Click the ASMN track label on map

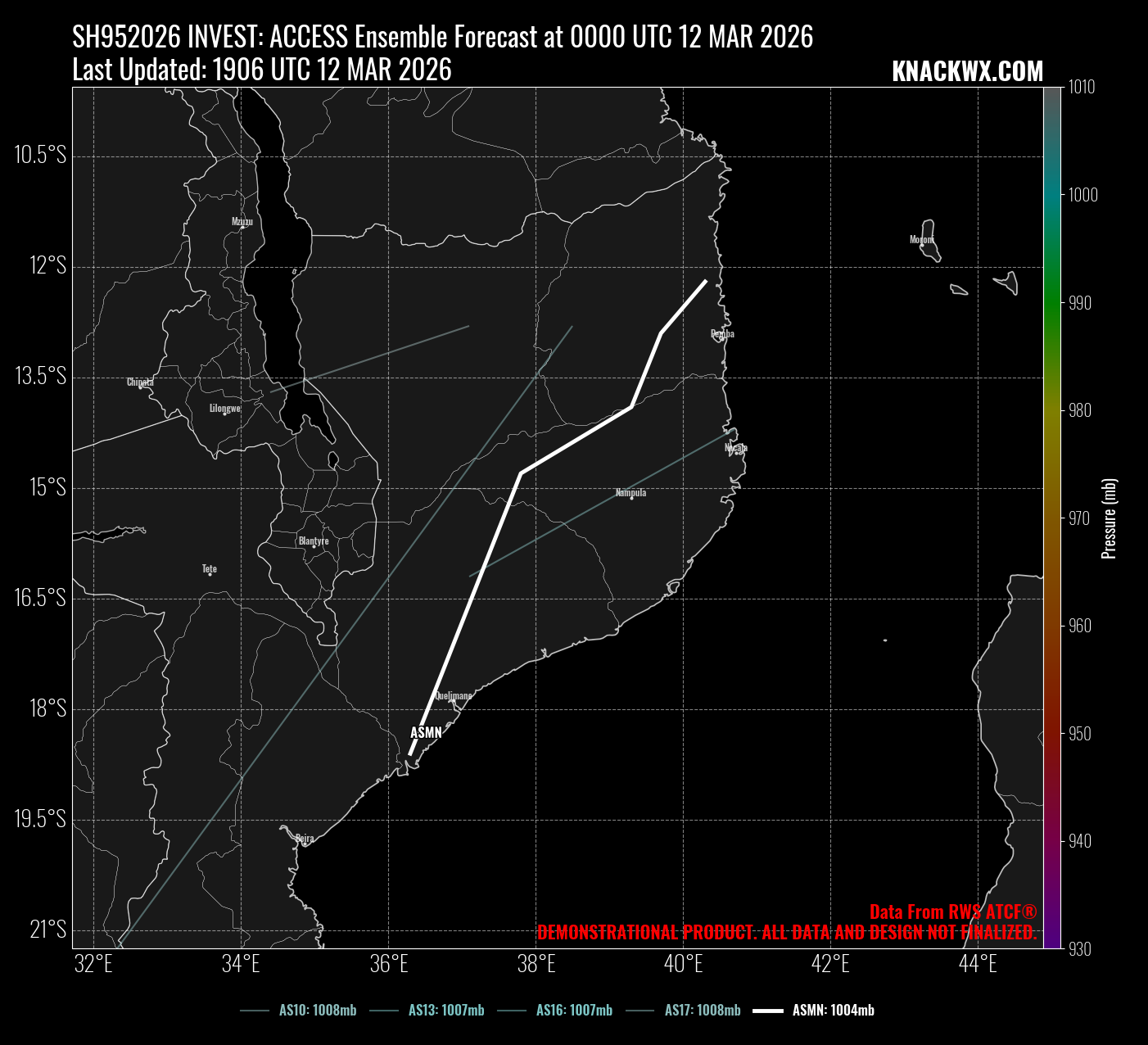[426, 733]
